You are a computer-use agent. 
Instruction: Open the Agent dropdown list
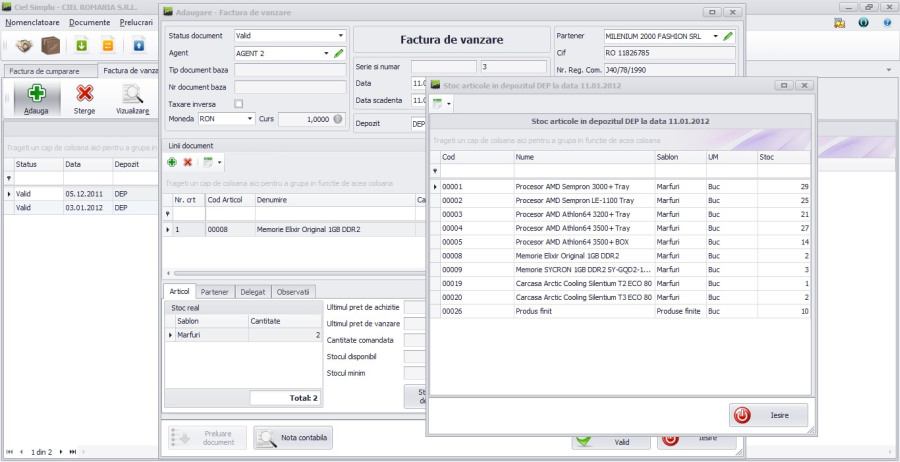(326, 53)
